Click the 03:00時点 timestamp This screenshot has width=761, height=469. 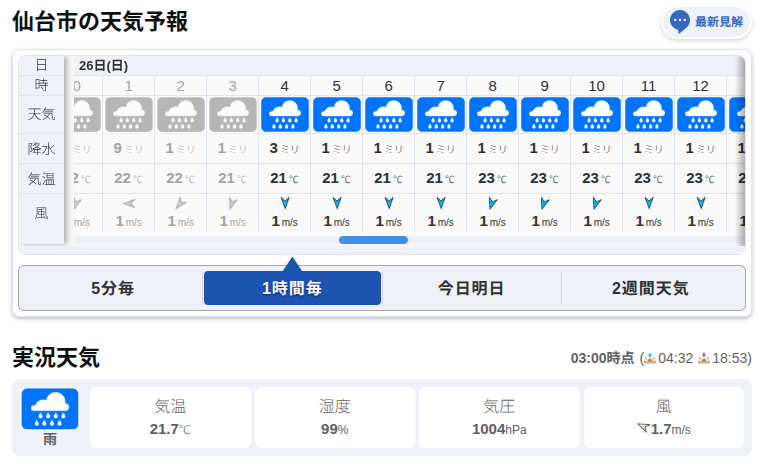[x=602, y=358]
